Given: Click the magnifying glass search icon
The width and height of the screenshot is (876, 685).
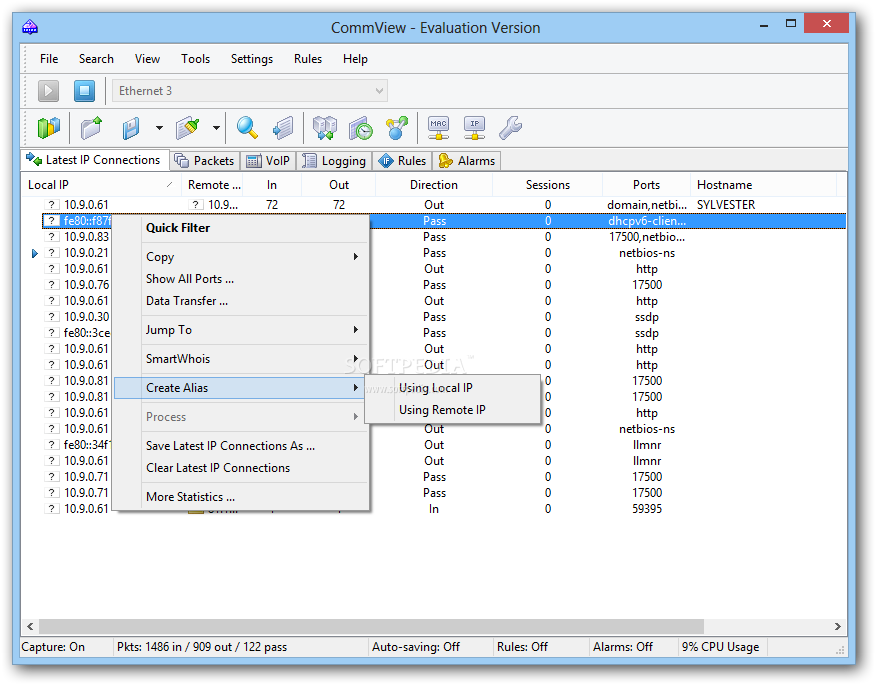Looking at the screenshot, I should [247, 128].
